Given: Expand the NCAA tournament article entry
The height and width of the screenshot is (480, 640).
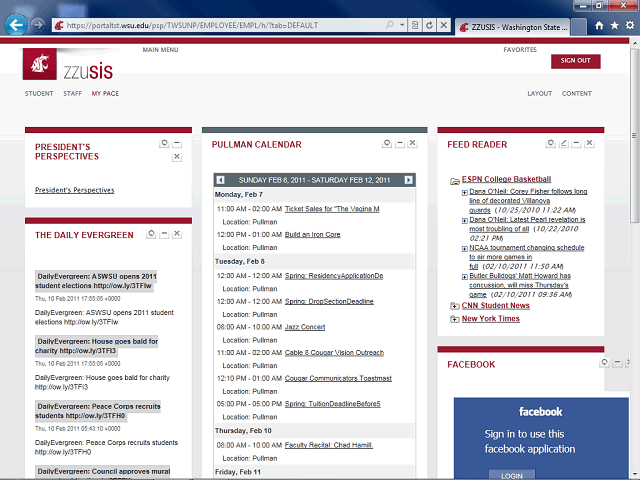Looking at the screenshot, I should click(x=465, y=247).
